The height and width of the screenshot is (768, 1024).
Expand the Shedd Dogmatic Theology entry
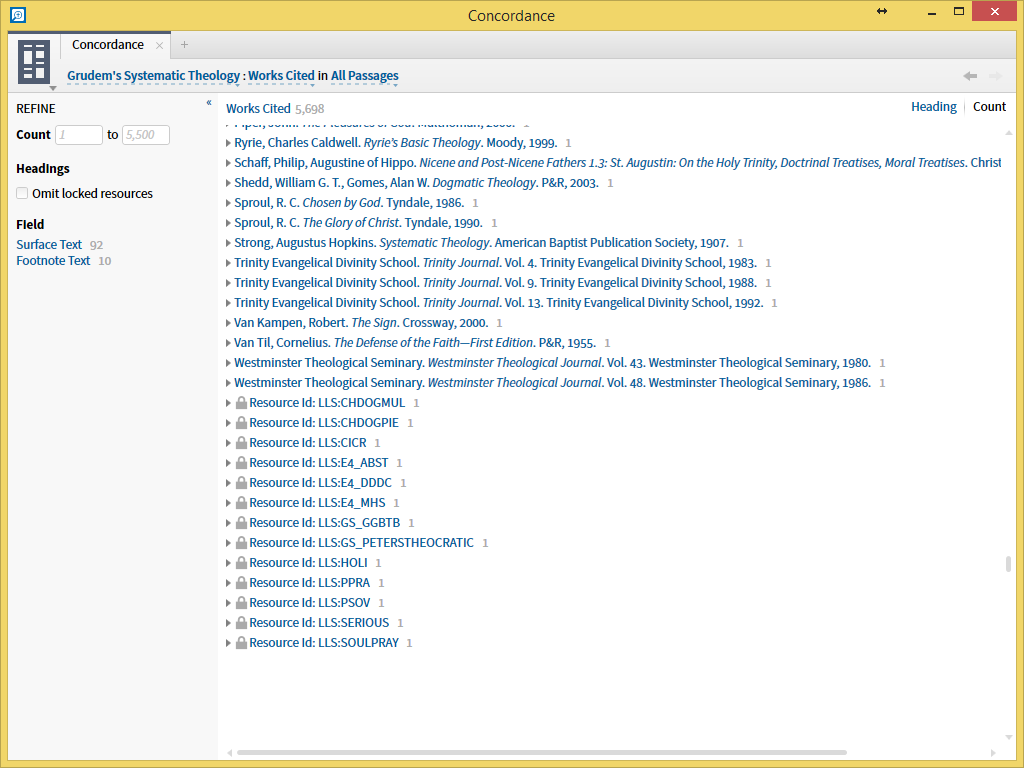228,183
